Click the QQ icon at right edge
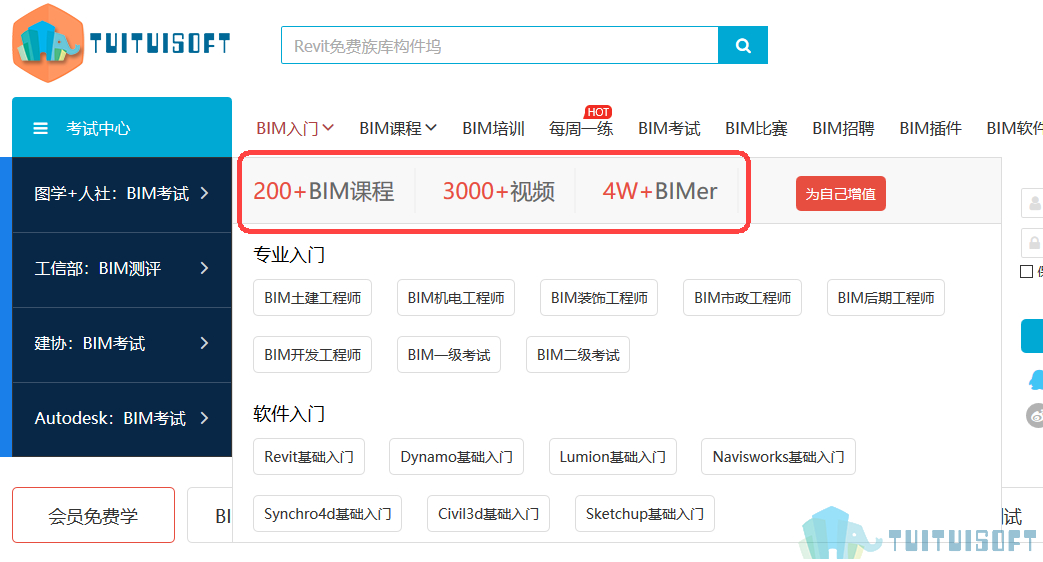The image size is (1043, 562). click(x=1036, y=380)
